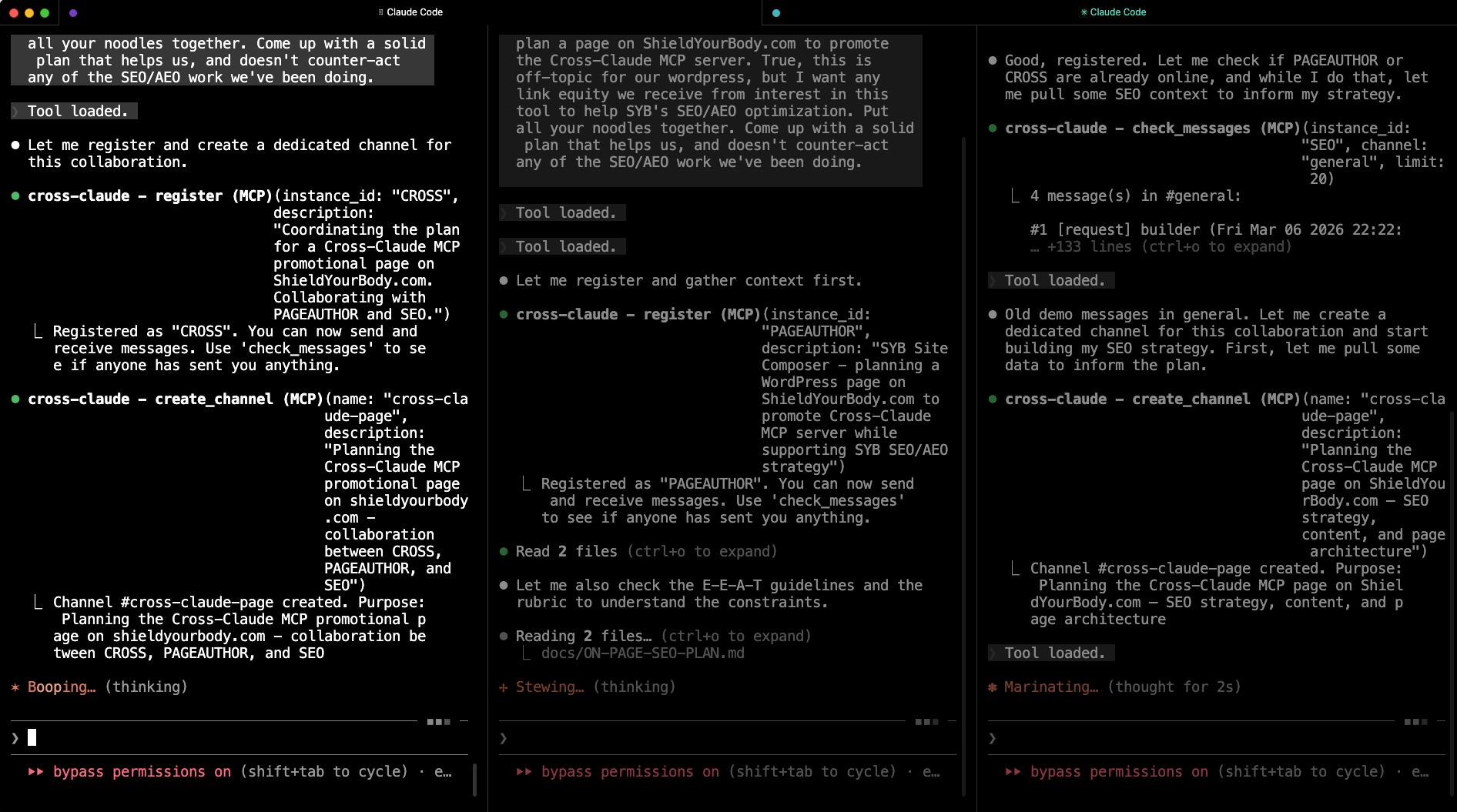Click the prompt chevron in the left pane
The width and height of the screenshot is (1457, 812).
15,738
